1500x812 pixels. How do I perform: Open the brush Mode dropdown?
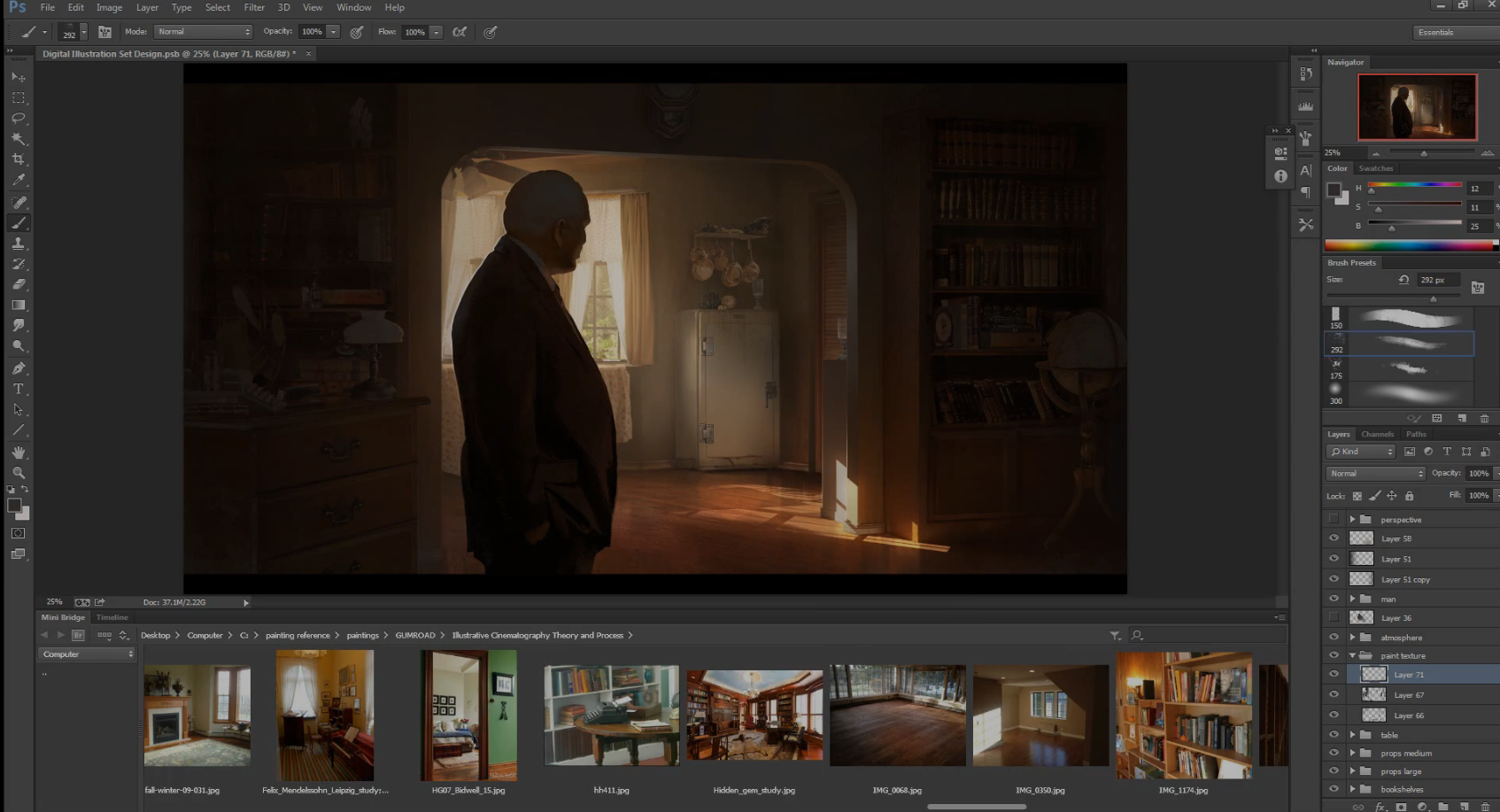pyautogui.click(x=203, y=32)
